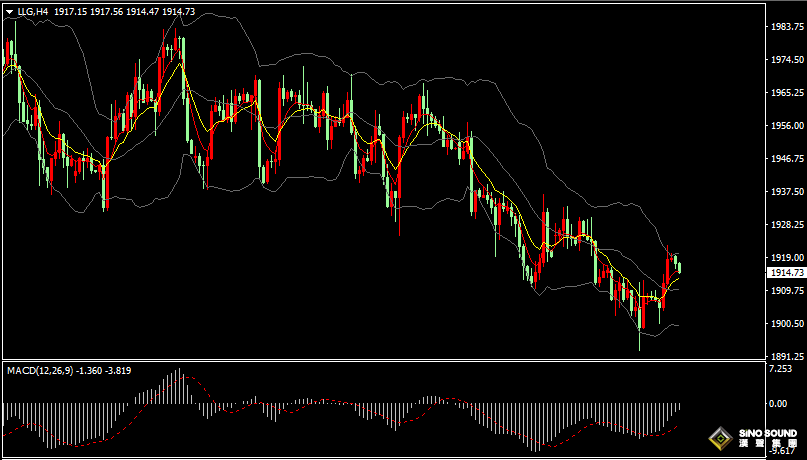807x460 pixels.
Task: Click the 1974.50 price axis label
Action: point(786,60)
